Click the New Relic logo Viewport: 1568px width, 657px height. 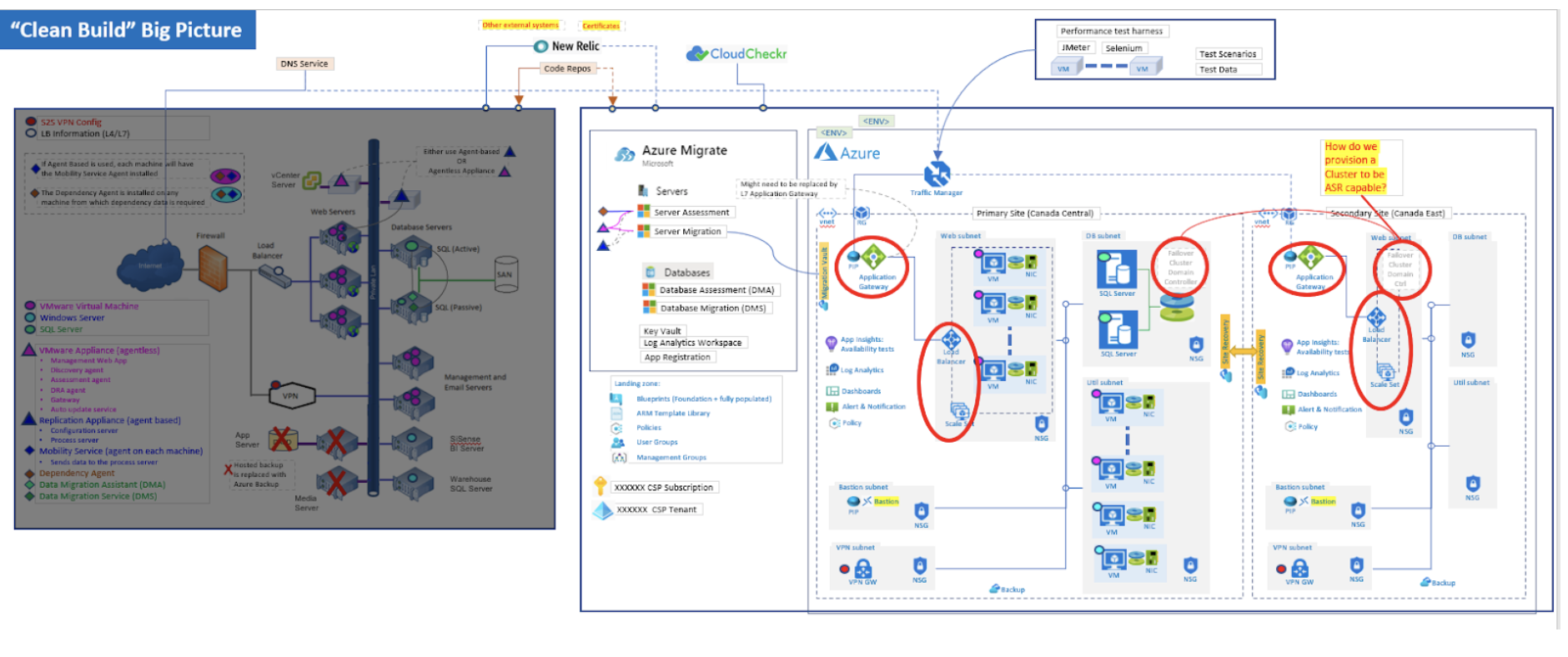567,47
